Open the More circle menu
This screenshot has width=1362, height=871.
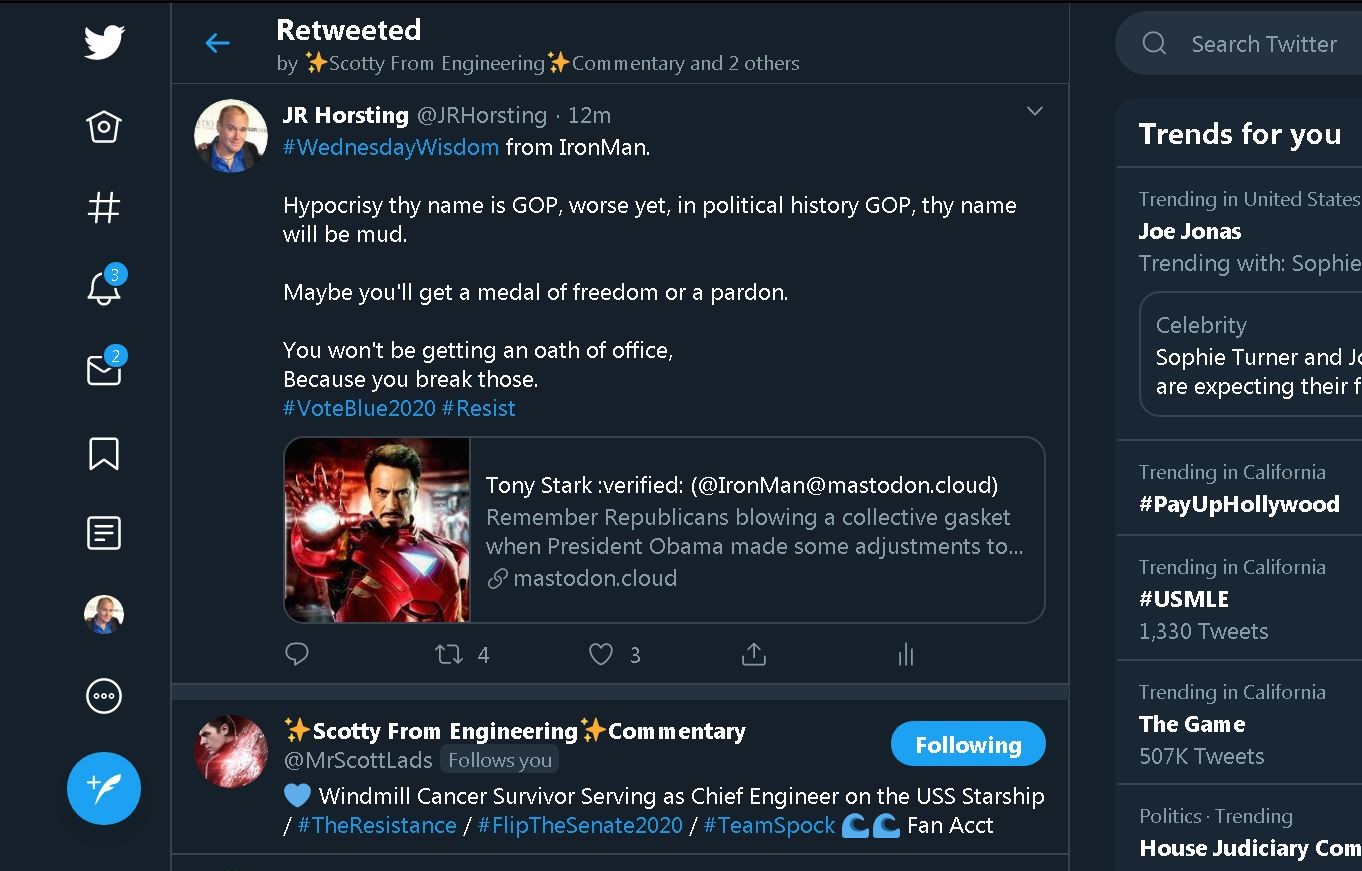tap(104, 696)
